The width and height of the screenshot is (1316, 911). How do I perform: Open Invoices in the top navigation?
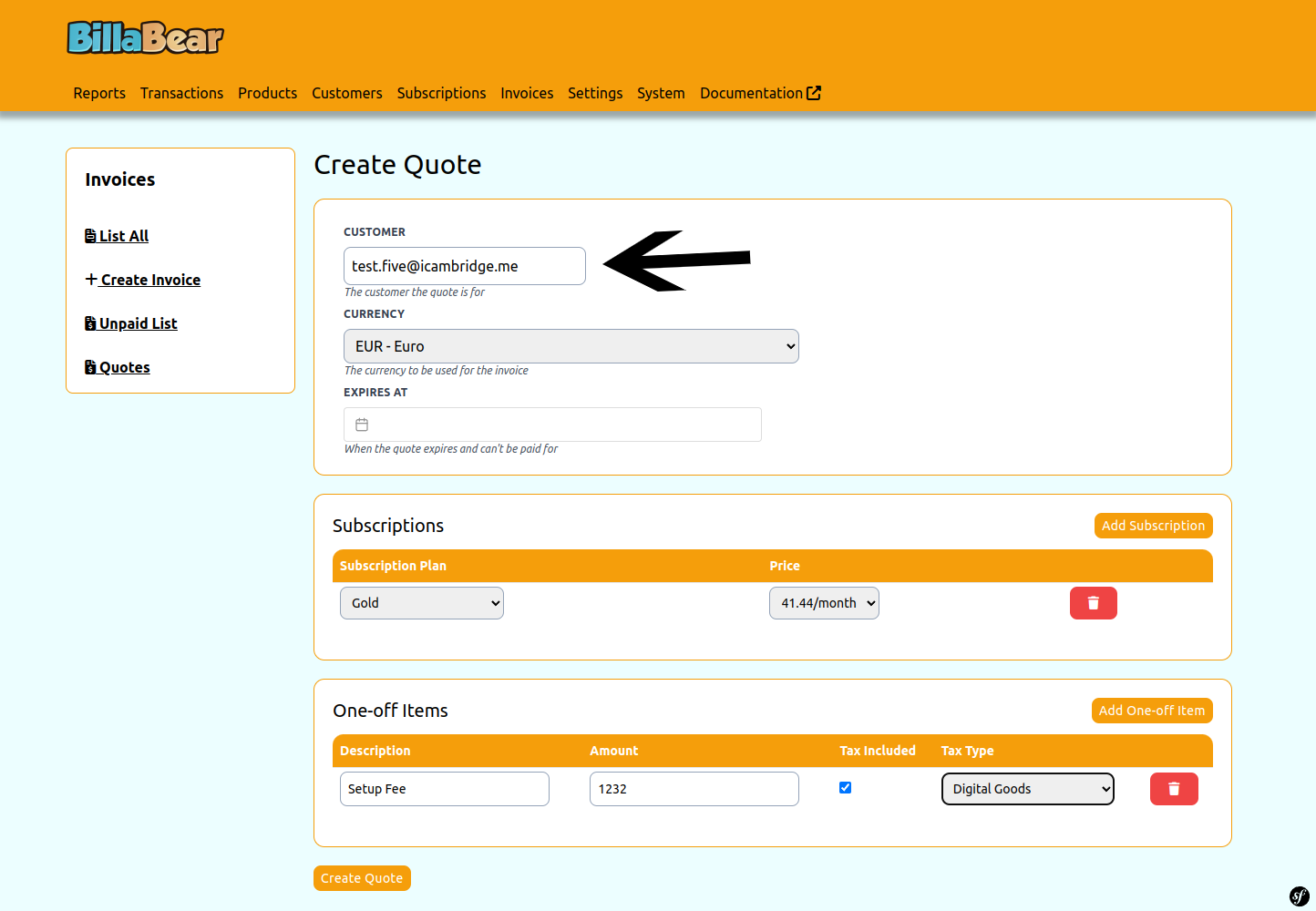pos(527,93)
